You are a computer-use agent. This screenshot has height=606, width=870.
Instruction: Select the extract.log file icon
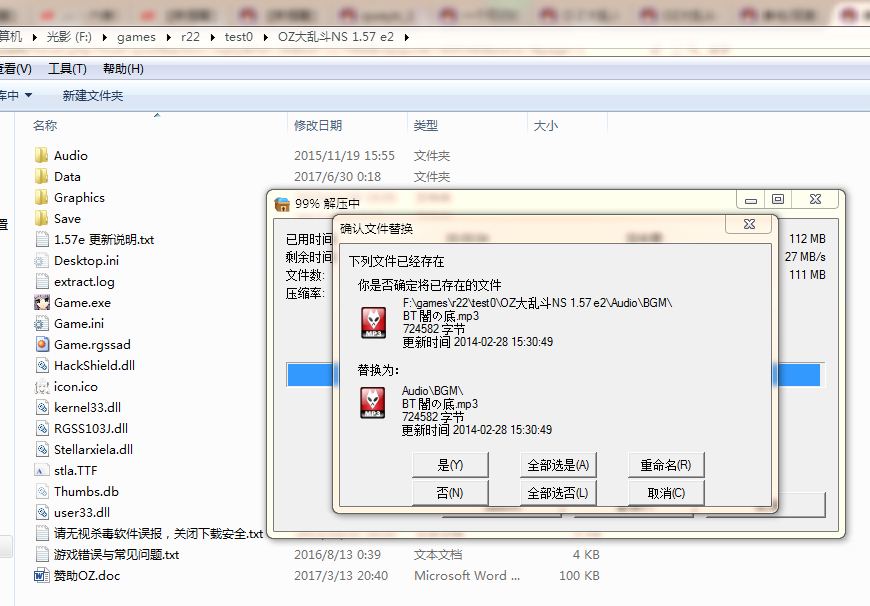pos(42,281)
